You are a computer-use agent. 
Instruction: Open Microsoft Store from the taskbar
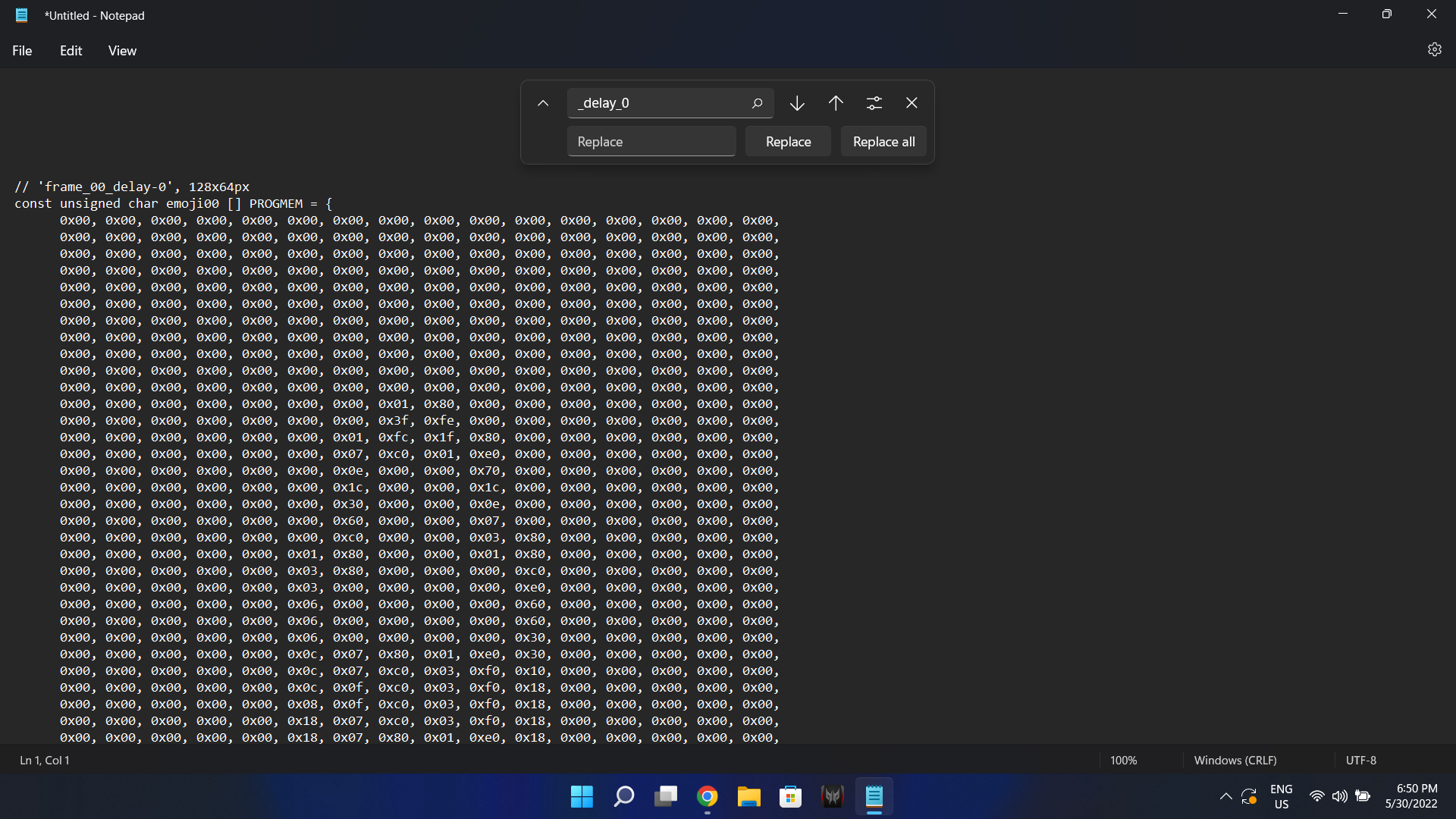tap(790, 796)
